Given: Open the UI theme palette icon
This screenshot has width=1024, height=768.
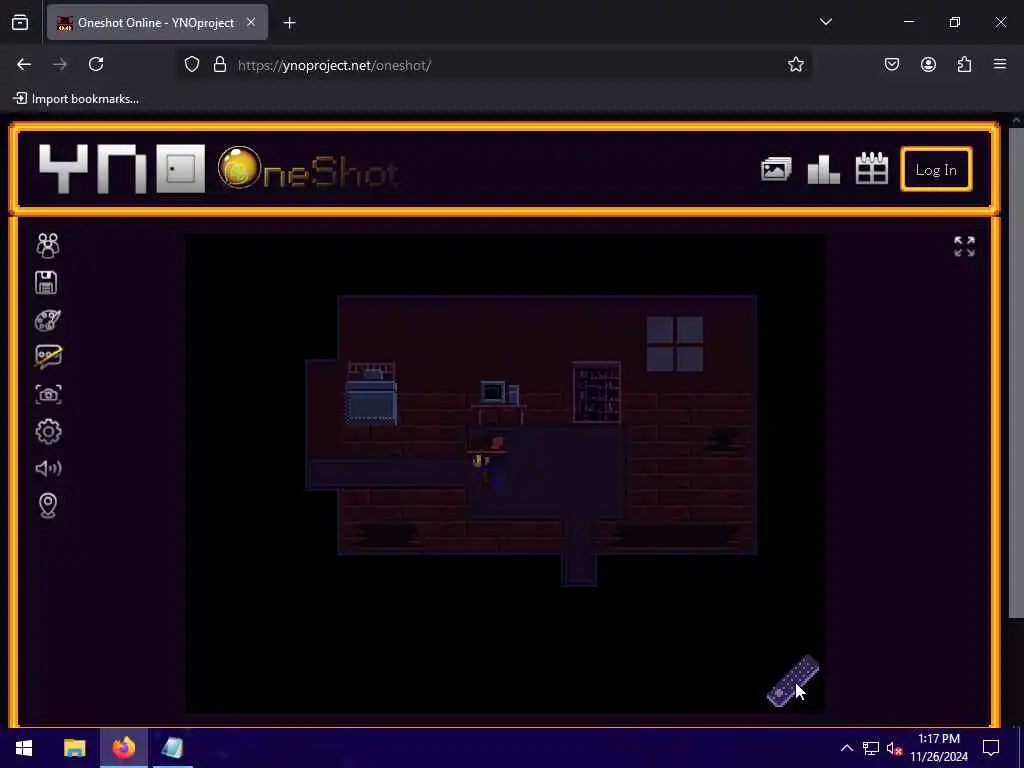Looking at the screenshot, I should (48, 320).
